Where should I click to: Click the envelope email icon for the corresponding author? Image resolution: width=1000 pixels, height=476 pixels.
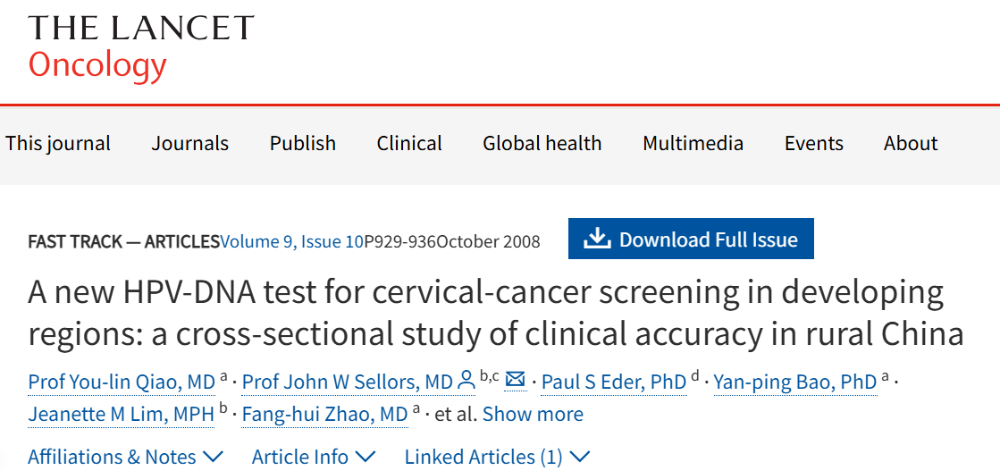pyautogui.click(x=515, y=381)
